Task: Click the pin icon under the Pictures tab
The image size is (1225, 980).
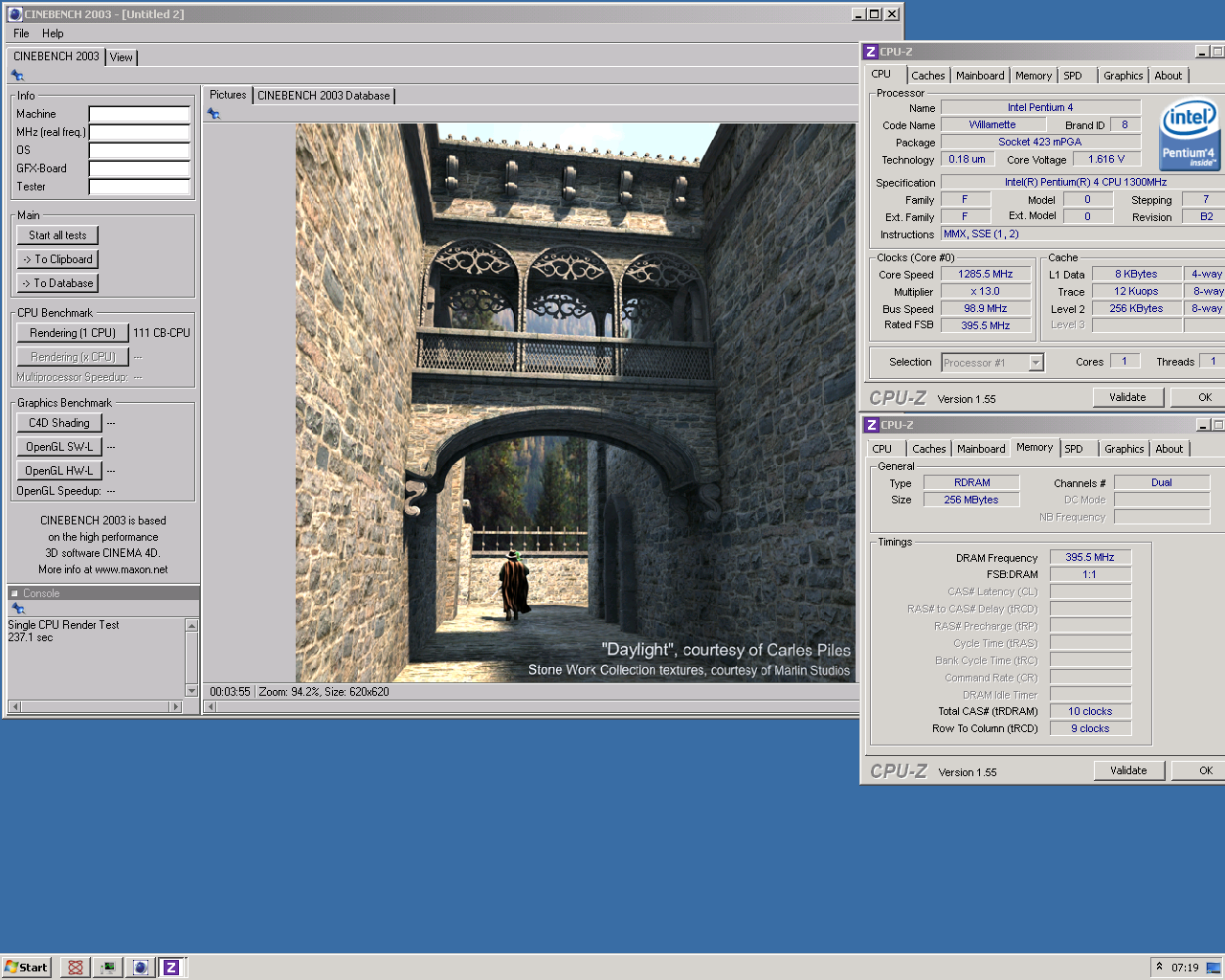Action: [x=213, y=114]
